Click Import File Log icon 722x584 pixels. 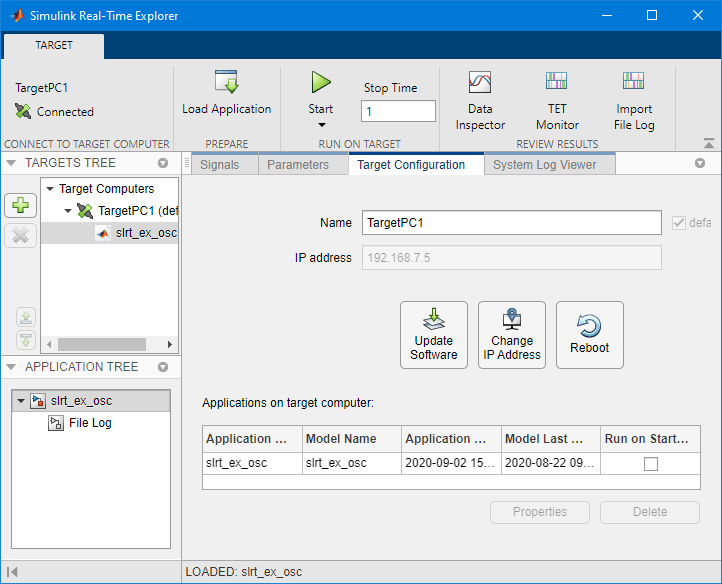tap(634, 81)
